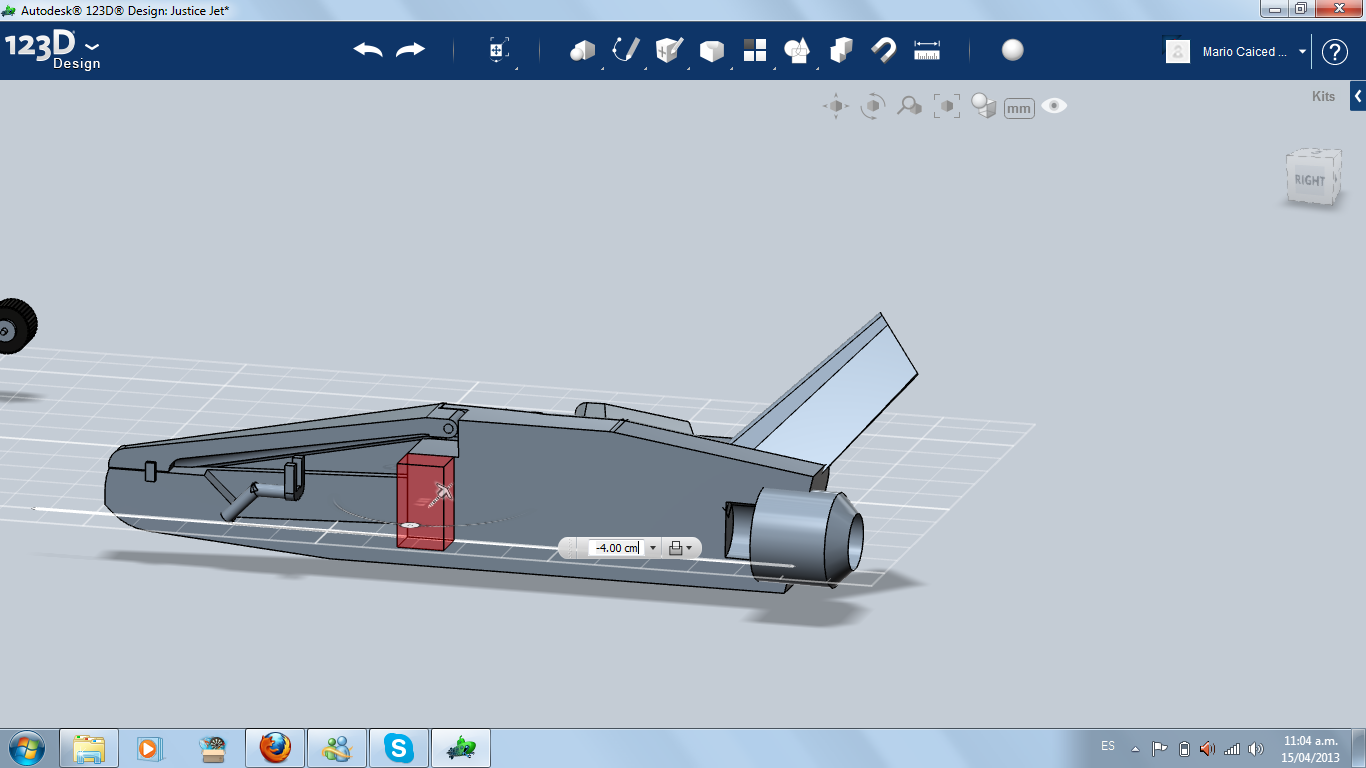Show hidden system tray icons
1366x768 pixels.
[x=1135, y=748]
